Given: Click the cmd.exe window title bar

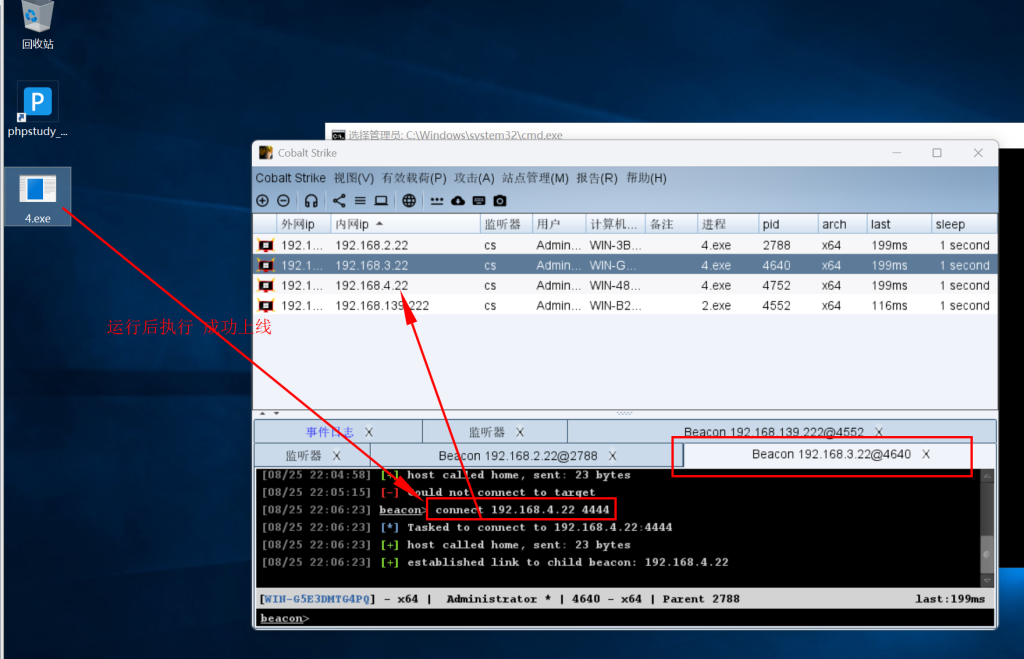Looking at the screenshot, I should 674,132.
